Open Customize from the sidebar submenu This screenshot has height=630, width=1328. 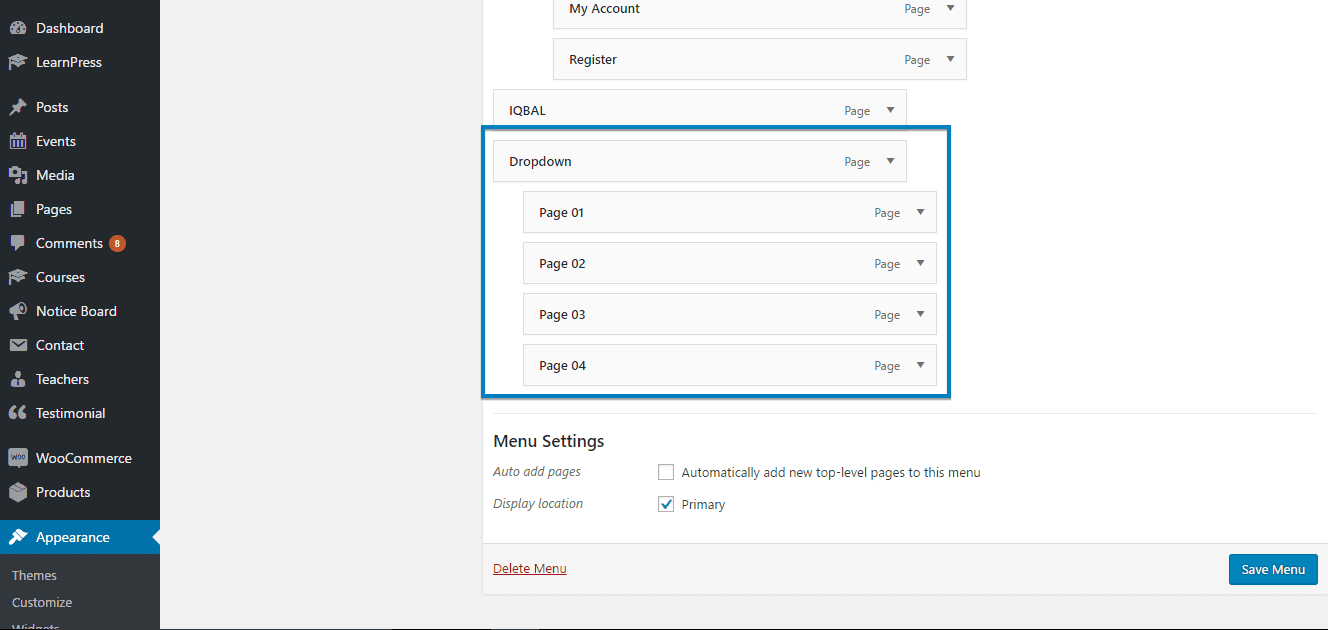coord(42,602)
